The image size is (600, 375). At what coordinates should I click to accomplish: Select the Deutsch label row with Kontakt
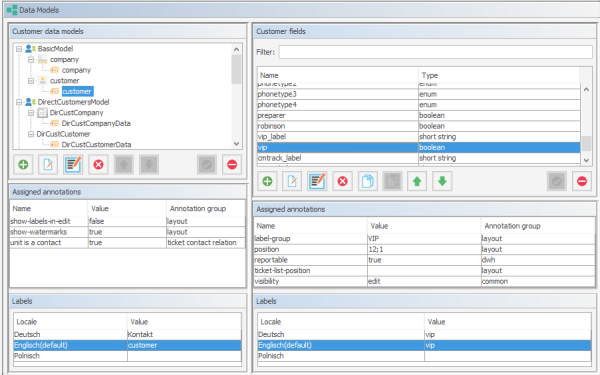[127, 334]
